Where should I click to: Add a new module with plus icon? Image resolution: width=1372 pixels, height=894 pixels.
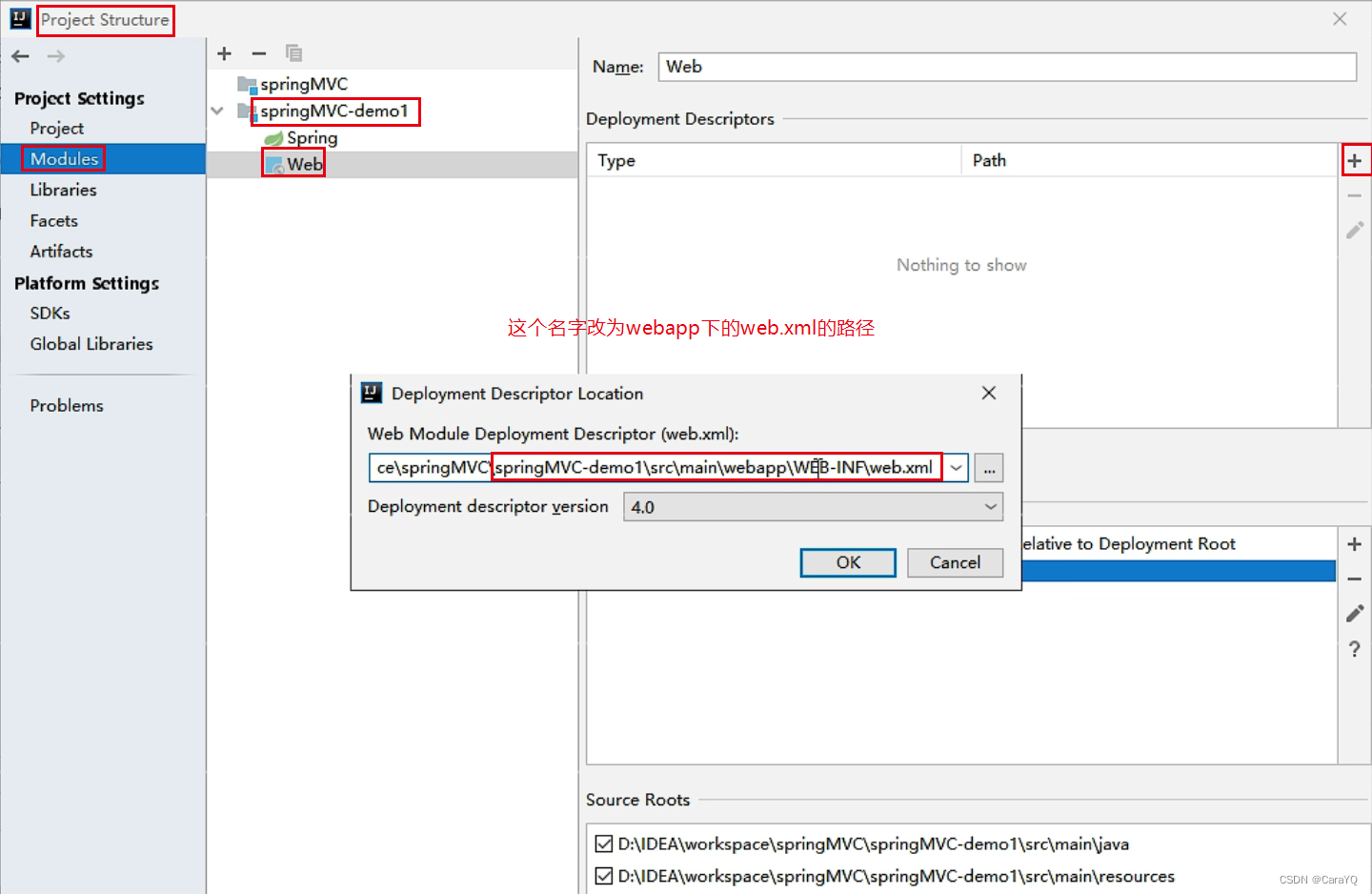[x=225, y=53]
